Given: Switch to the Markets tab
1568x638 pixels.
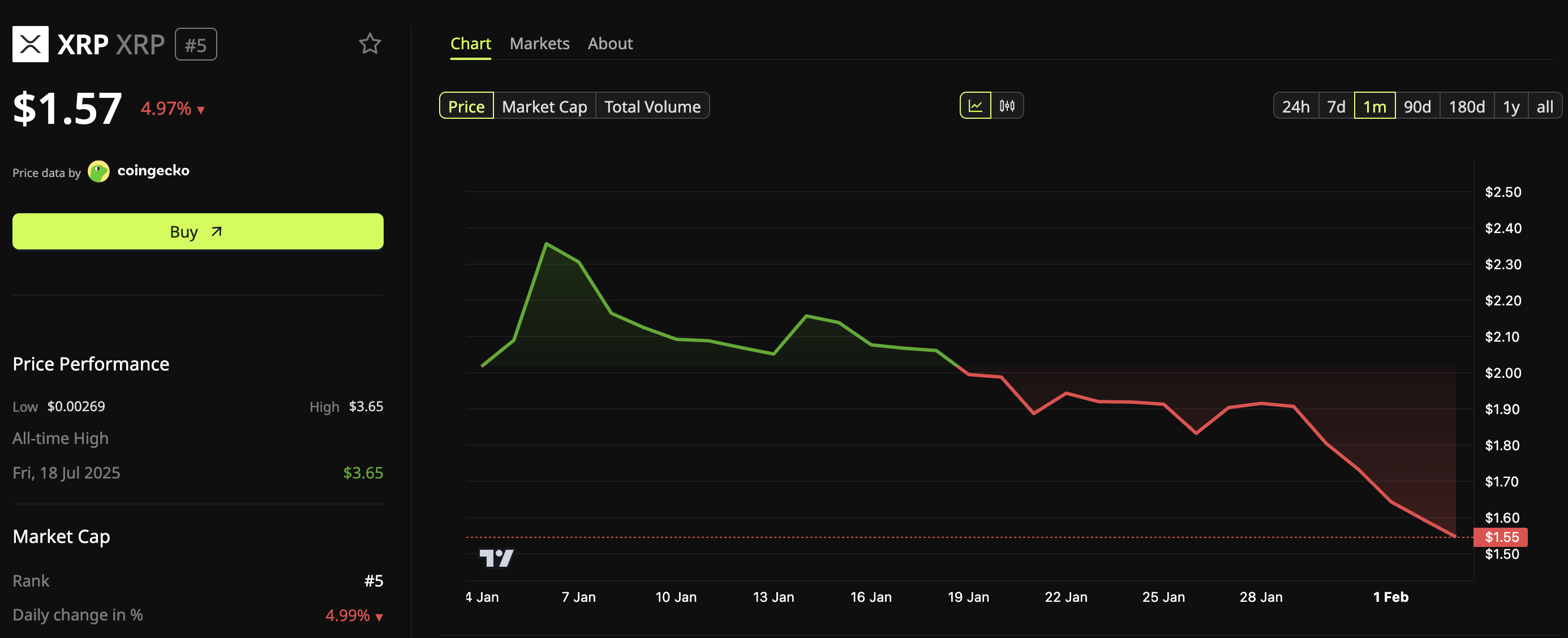Looking at the screenshot, I should pos(539,43).
